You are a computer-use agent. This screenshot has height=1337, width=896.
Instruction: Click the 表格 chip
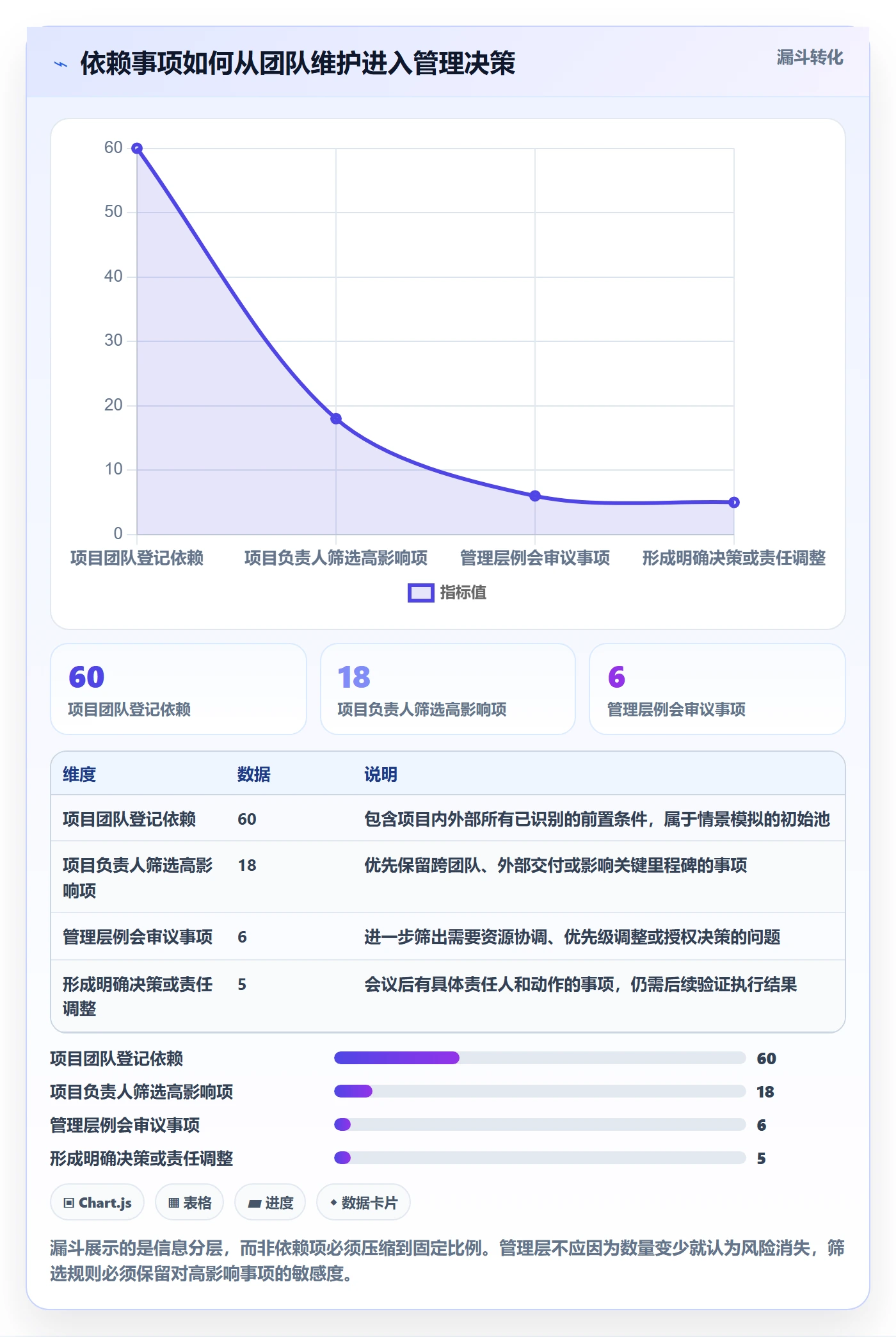point(189,1203)
